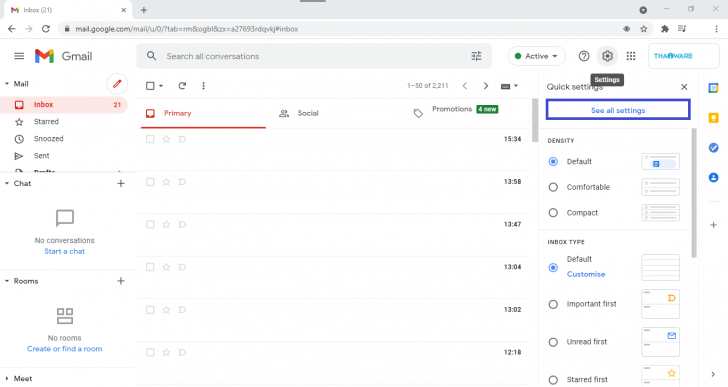The height and width of the screenshot is (387, 728).
Task: Open the More options three-dot menu
Action: tap(203, 86)
